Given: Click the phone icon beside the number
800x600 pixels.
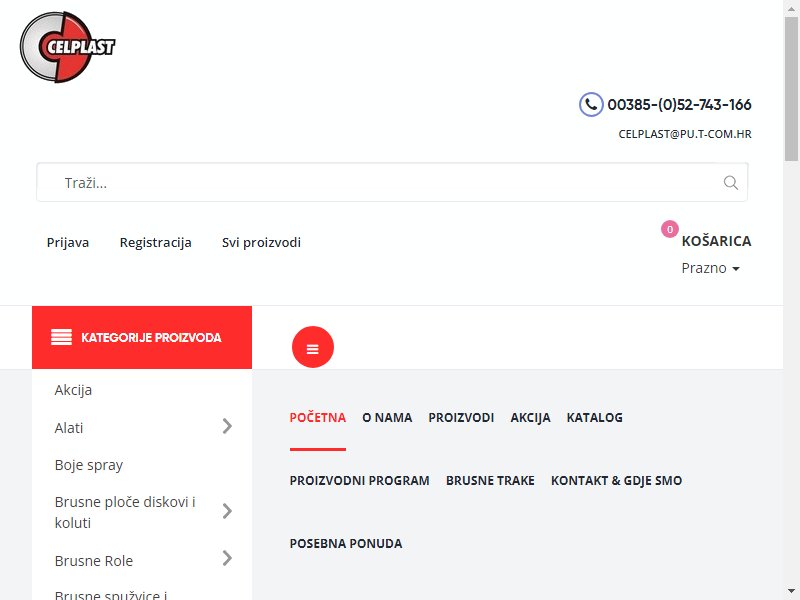Looking at the screenshot, I should pyautogui.click(x=591, y=105).
